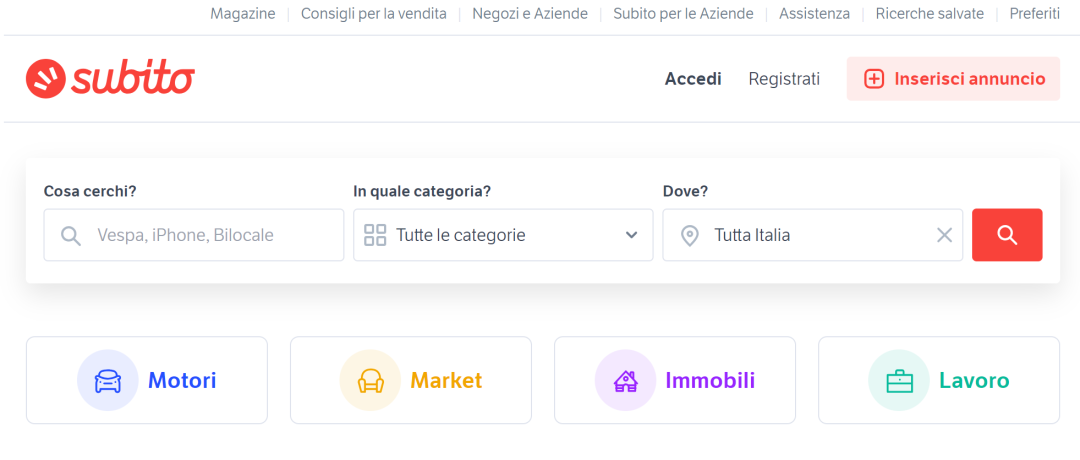Open the Tutte le categorie dropdown

click(x=503, y=235)
